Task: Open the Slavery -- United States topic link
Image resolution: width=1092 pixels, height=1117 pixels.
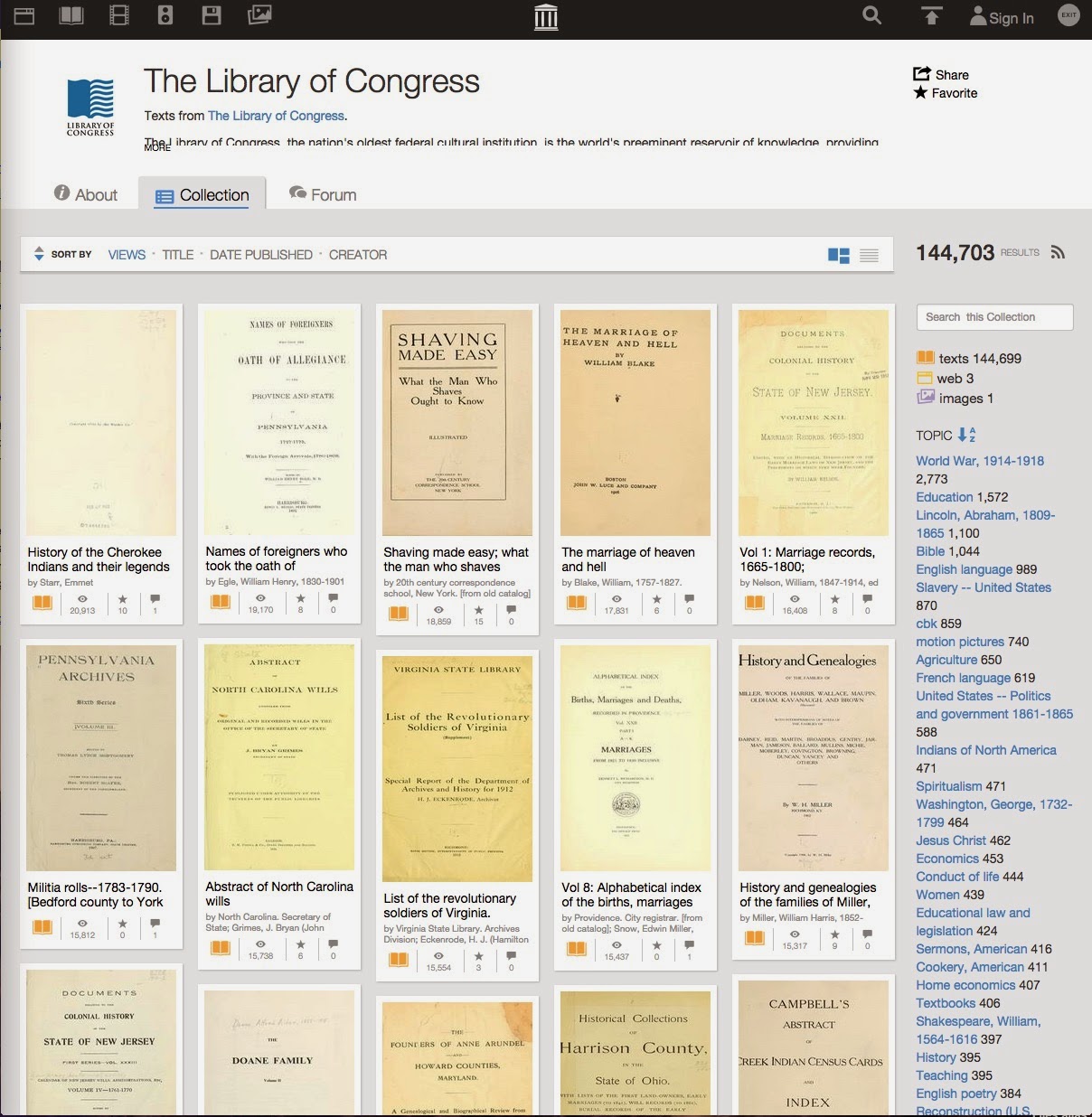Action: 983,587
